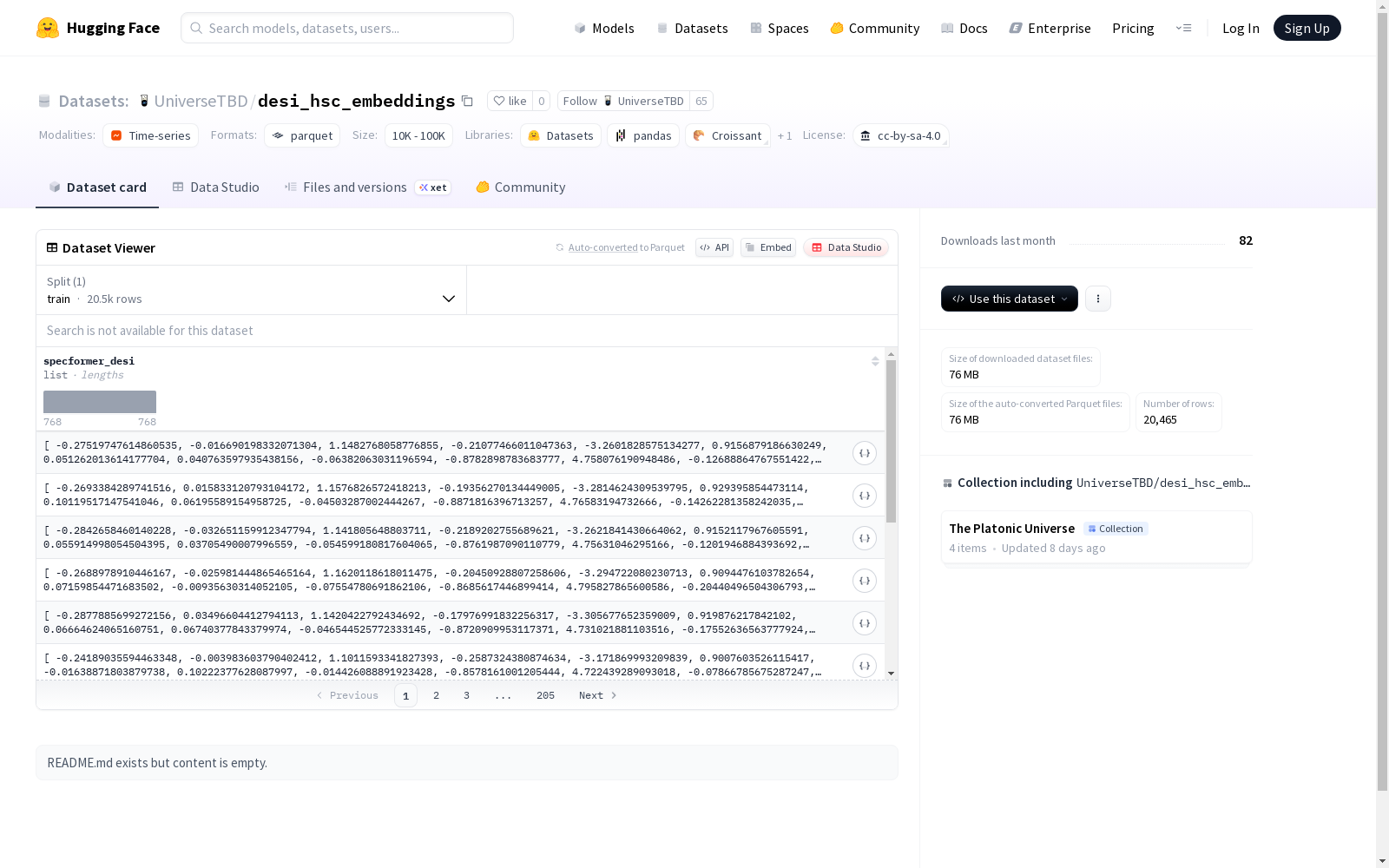This screenshot has height=868, width=1389.
Task: Click the Sign Up button
Action: (1307, 28)
